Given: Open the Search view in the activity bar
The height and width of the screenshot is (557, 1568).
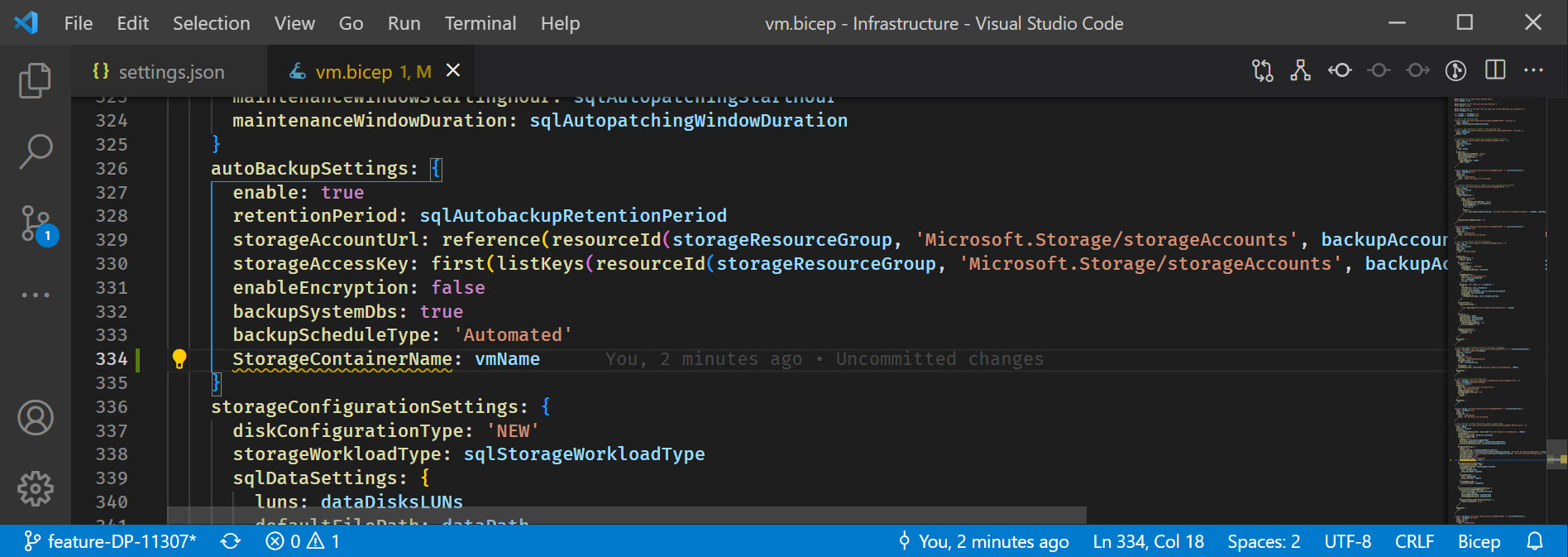Looking at the screenshot, I should point(35,151).
